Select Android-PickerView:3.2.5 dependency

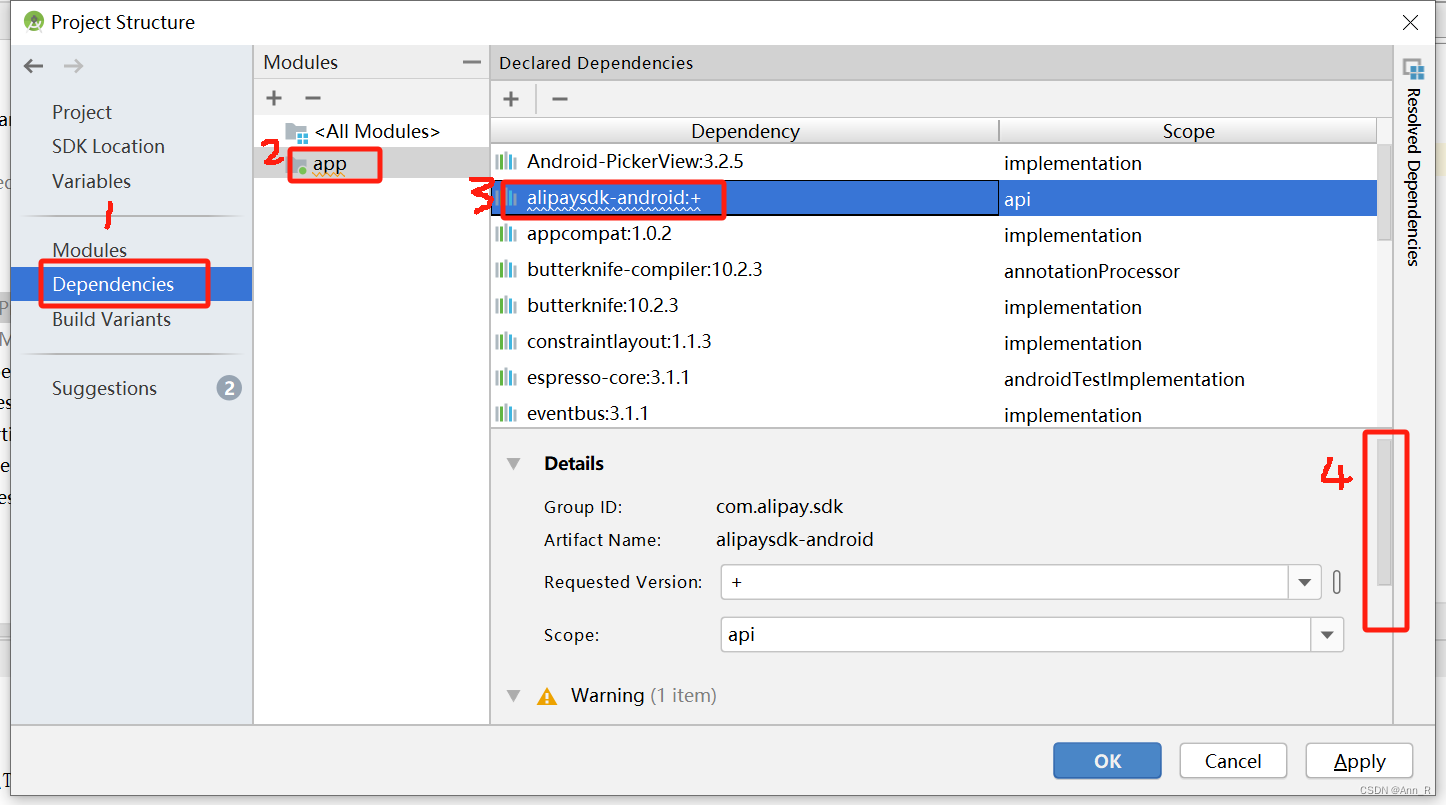(x=635, y=161)
